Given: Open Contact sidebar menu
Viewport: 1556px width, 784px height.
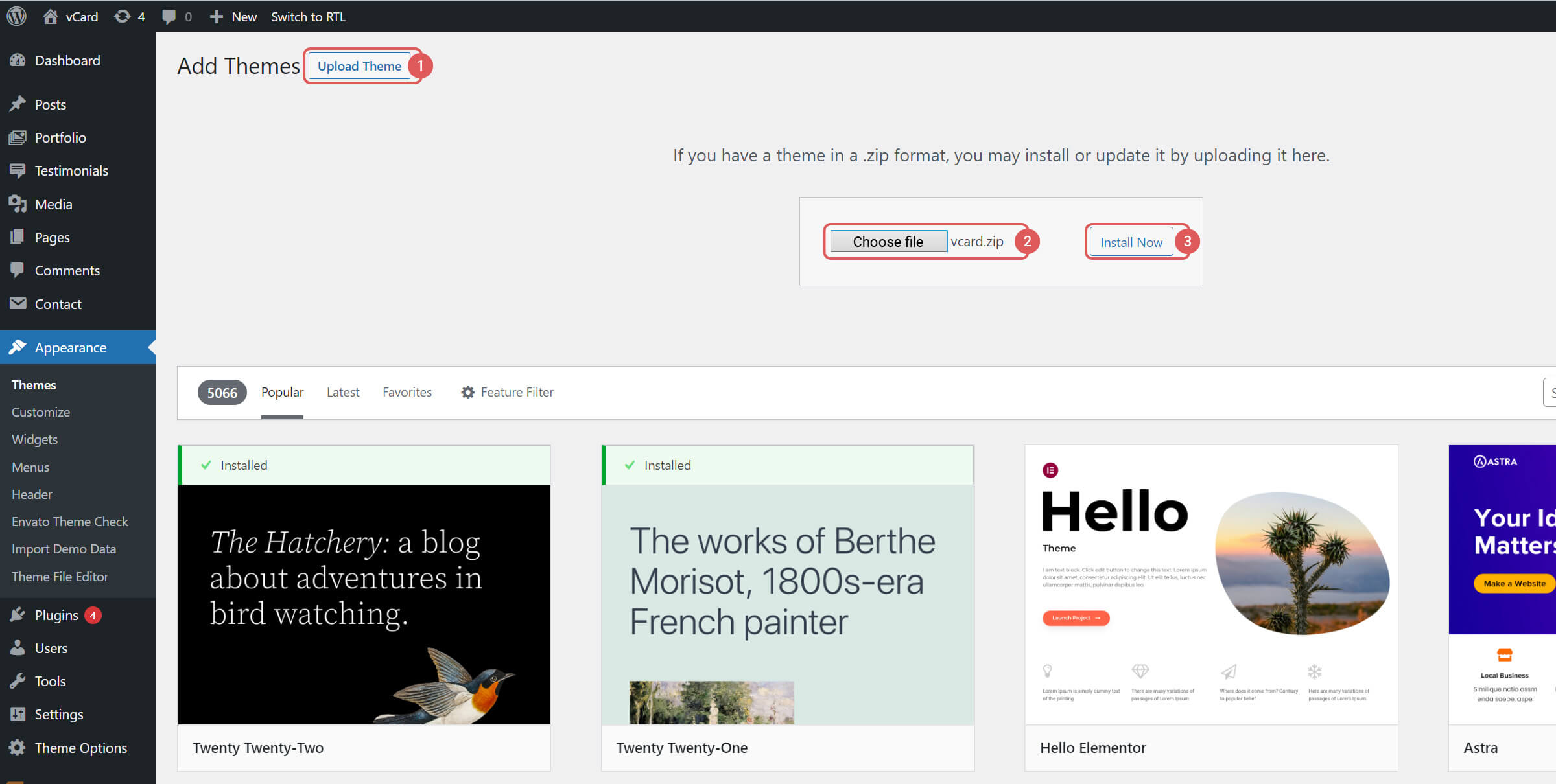Looking at the screenshot, I should click(x=58, y=304).
